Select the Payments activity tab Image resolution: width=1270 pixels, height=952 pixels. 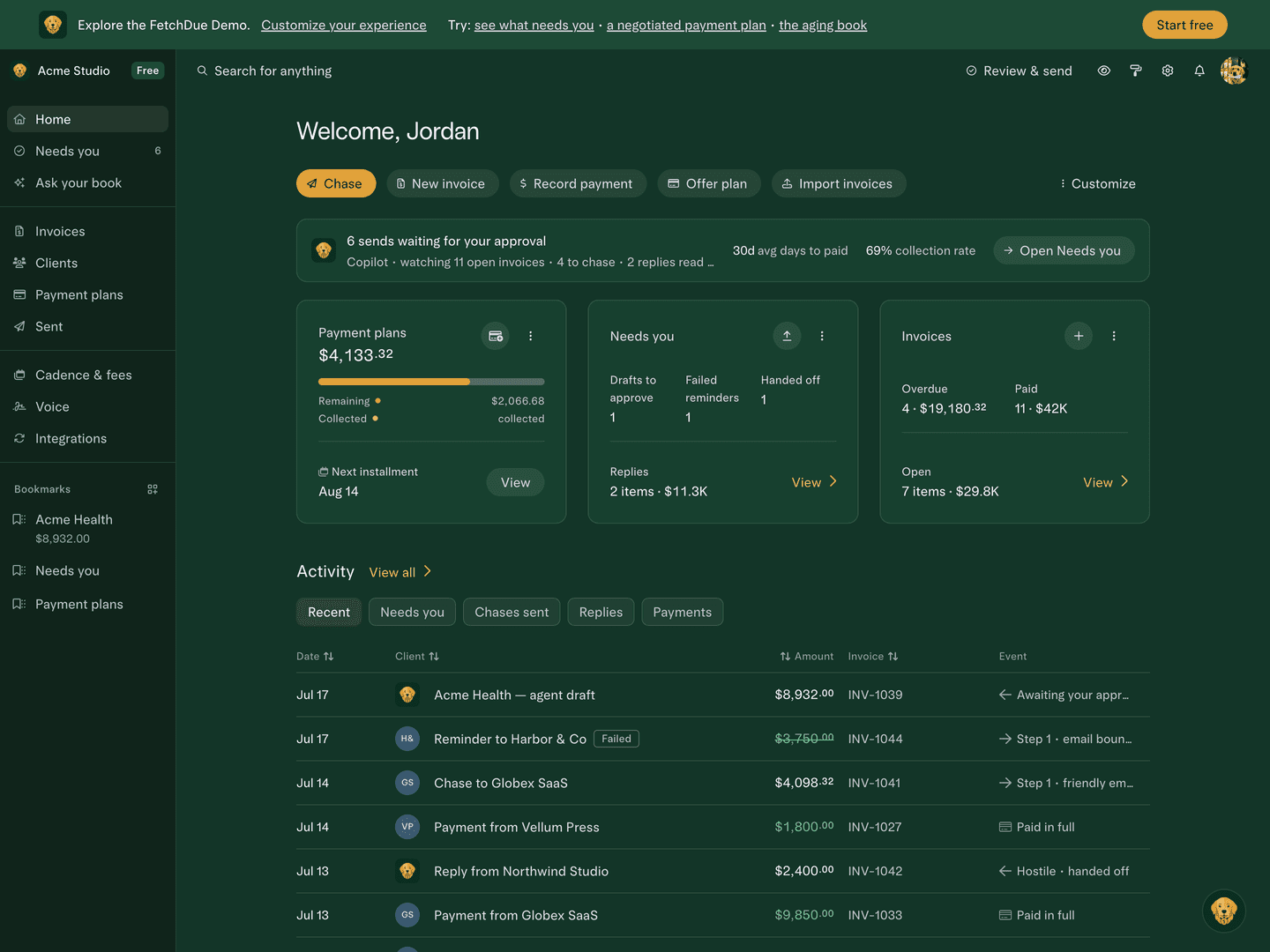pos(683,612)
